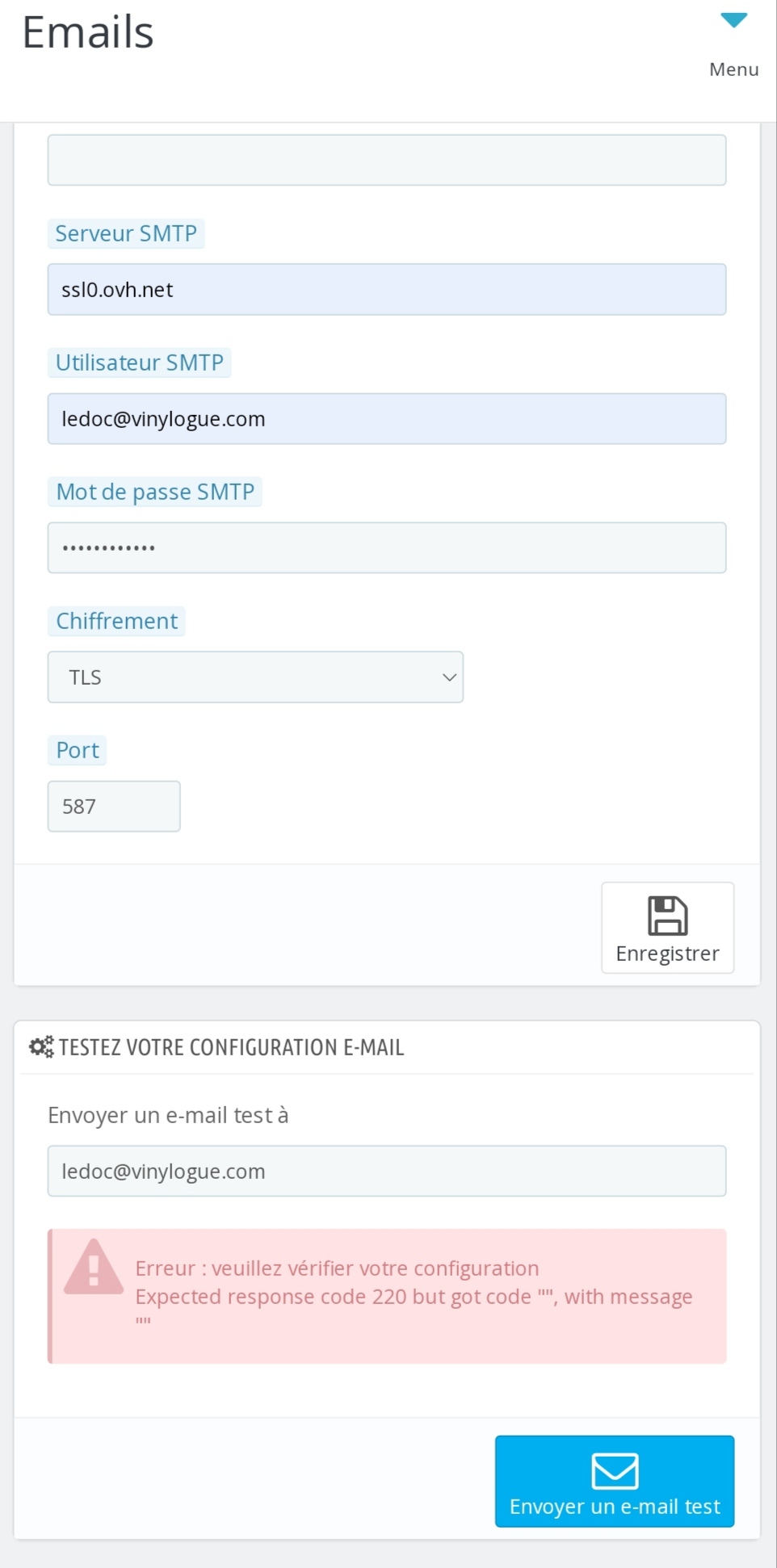The height and width of the screenshot is (1568, 777).
Task: Open the Chiffrement TLS dropdown
Action: click(255, 677)
